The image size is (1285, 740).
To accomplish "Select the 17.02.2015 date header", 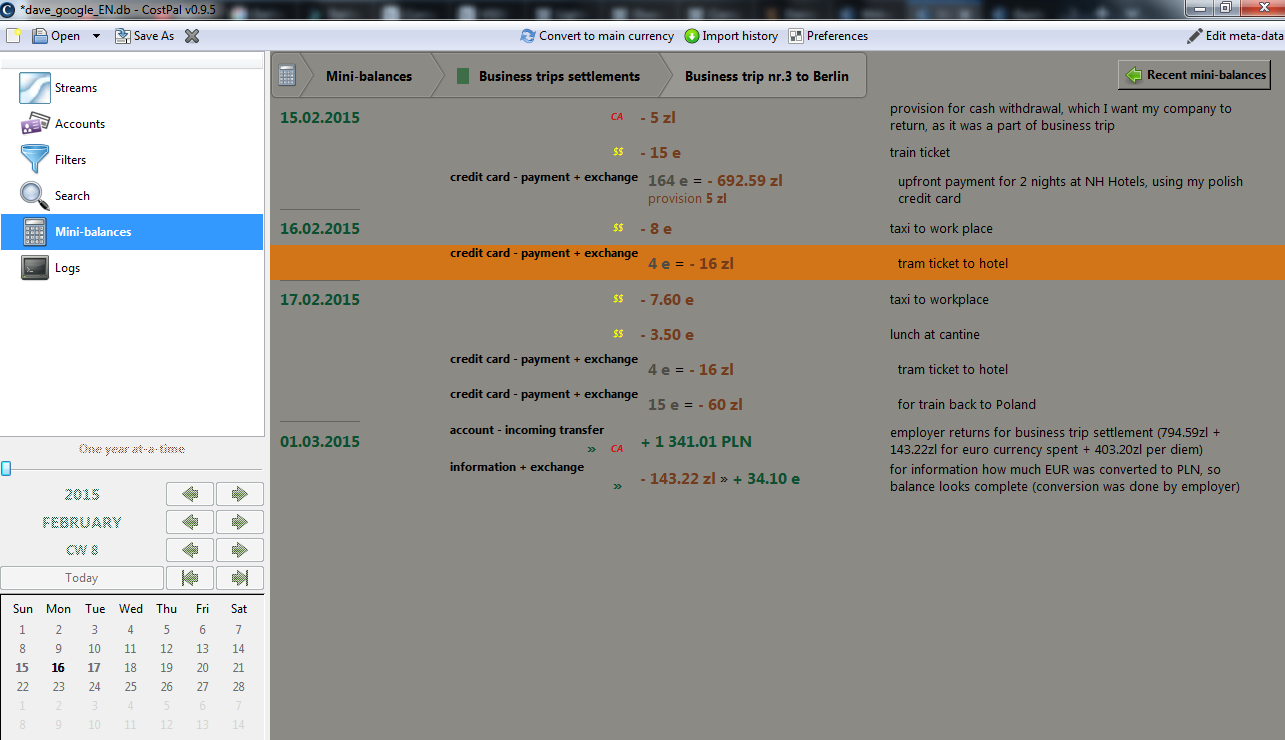I will (x=320, y=300).
